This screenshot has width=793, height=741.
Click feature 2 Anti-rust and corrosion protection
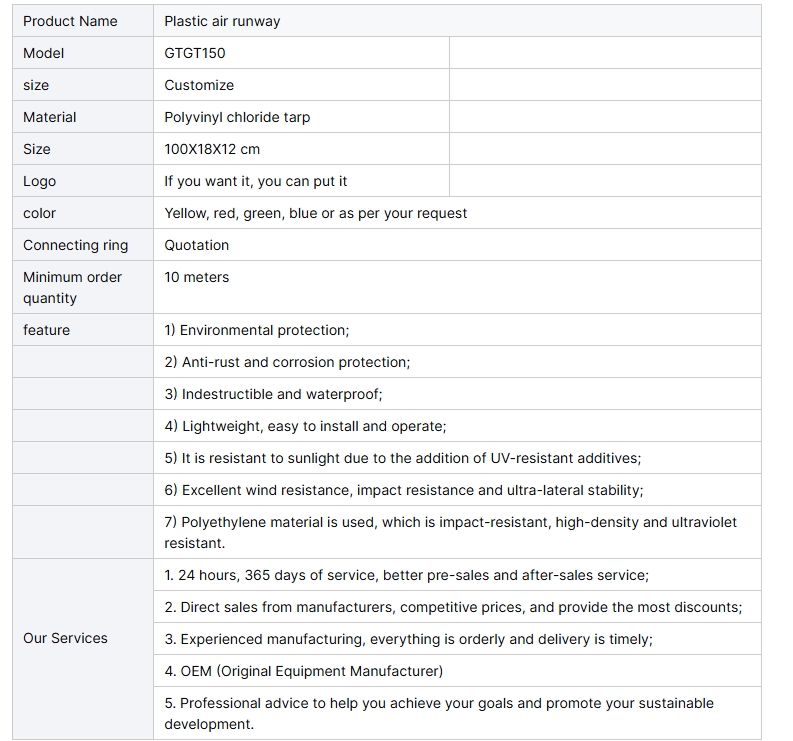[287, 362]
